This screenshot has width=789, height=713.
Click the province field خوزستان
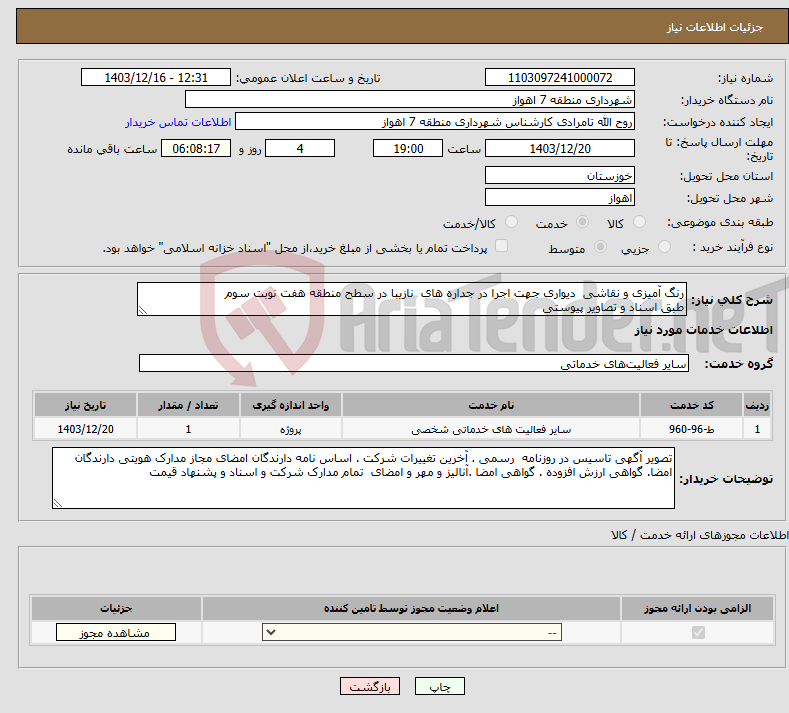click(x=560, y=176)
